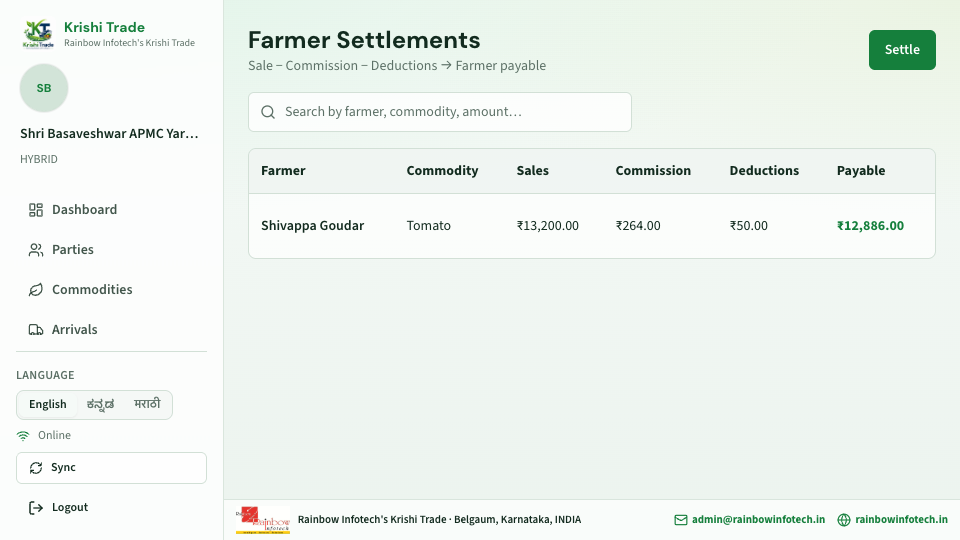Click the Commodity column header
The width and height of the screenshot is (960, 540).
click(442, 171)
